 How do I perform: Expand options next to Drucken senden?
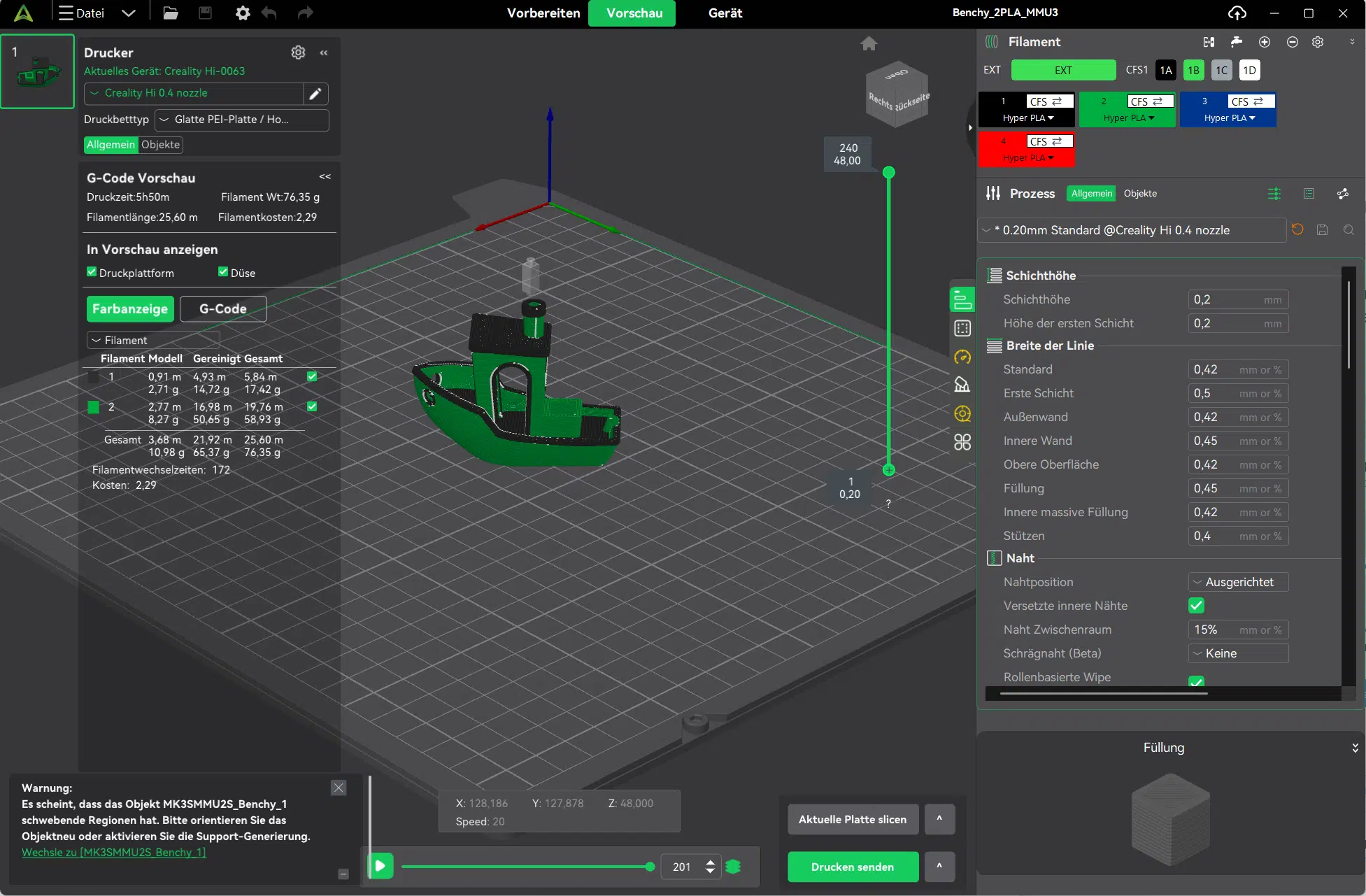point(939,867)
